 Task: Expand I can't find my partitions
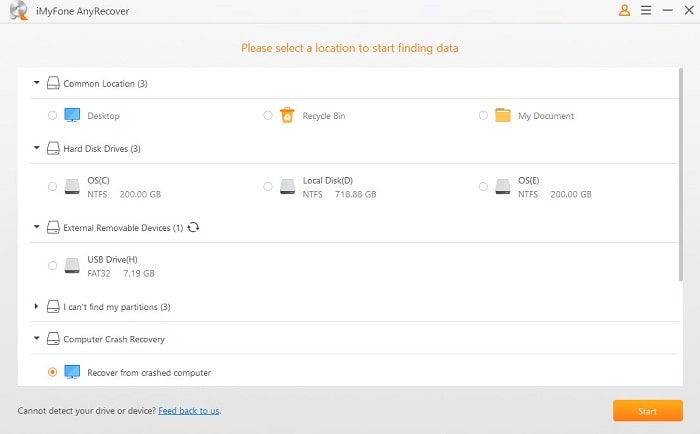pos(36,306)
